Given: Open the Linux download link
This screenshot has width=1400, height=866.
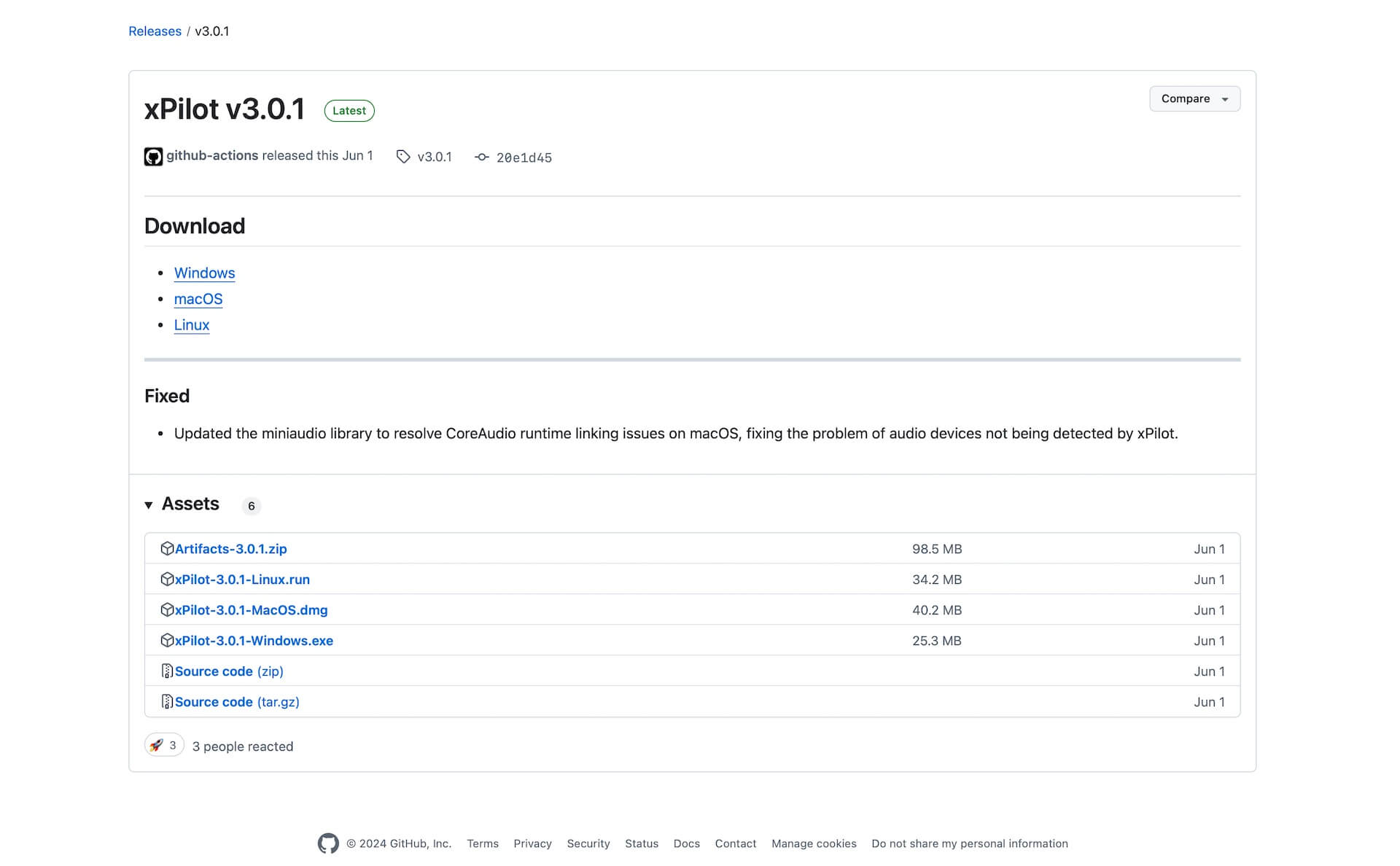Looking at the screenshot, I should 191,325.
